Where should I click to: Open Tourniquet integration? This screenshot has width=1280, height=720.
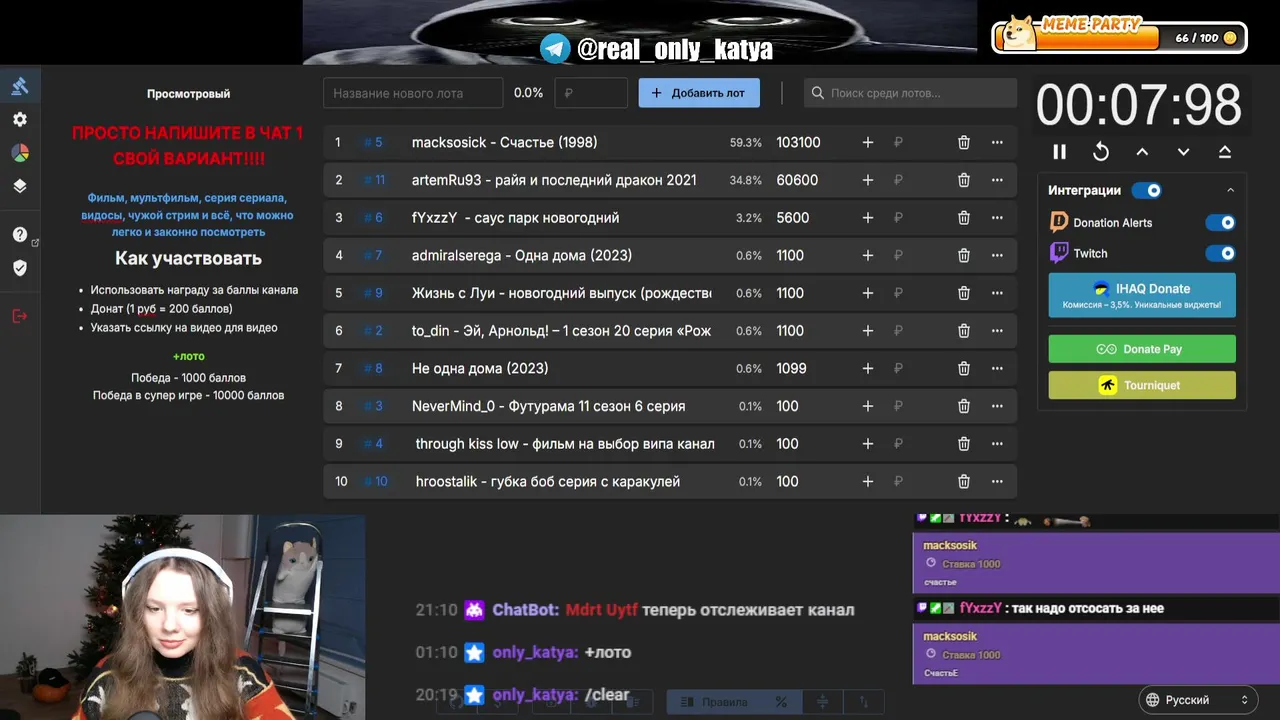[1142, 385]
